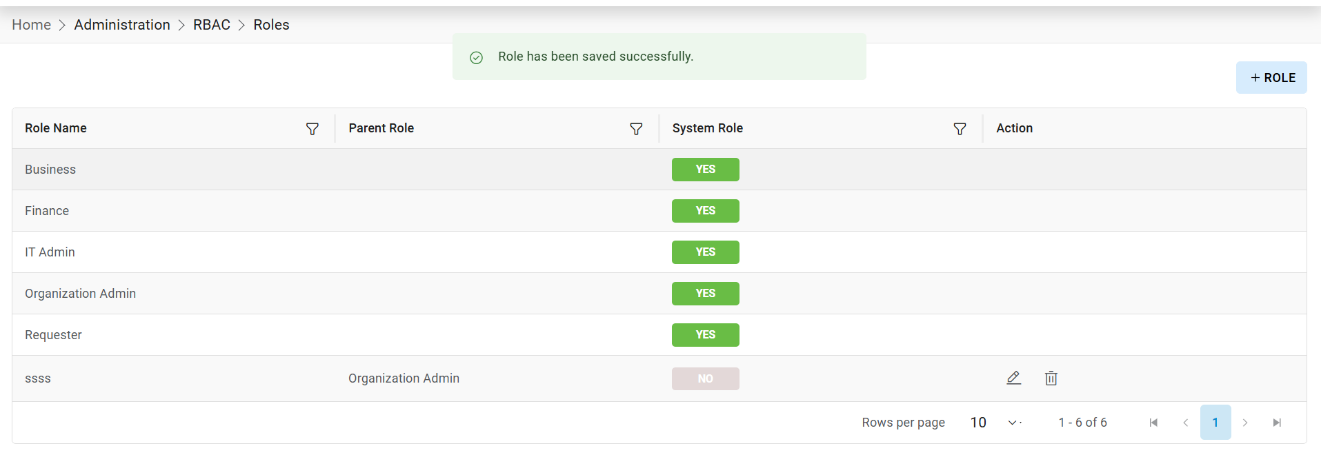
Task: Click the YES badge for Business role
Action: (705, 170)
